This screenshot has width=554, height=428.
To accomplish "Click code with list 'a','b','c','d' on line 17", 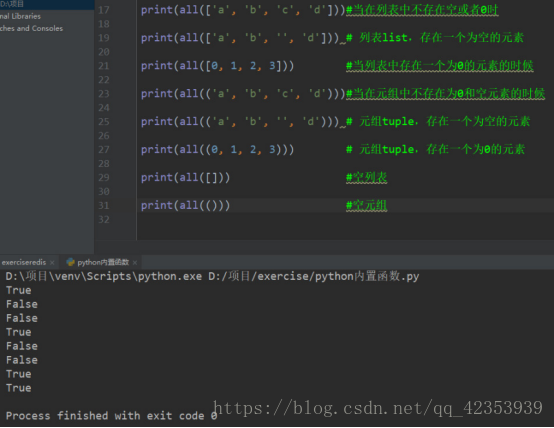I will [x=243, y=10].
